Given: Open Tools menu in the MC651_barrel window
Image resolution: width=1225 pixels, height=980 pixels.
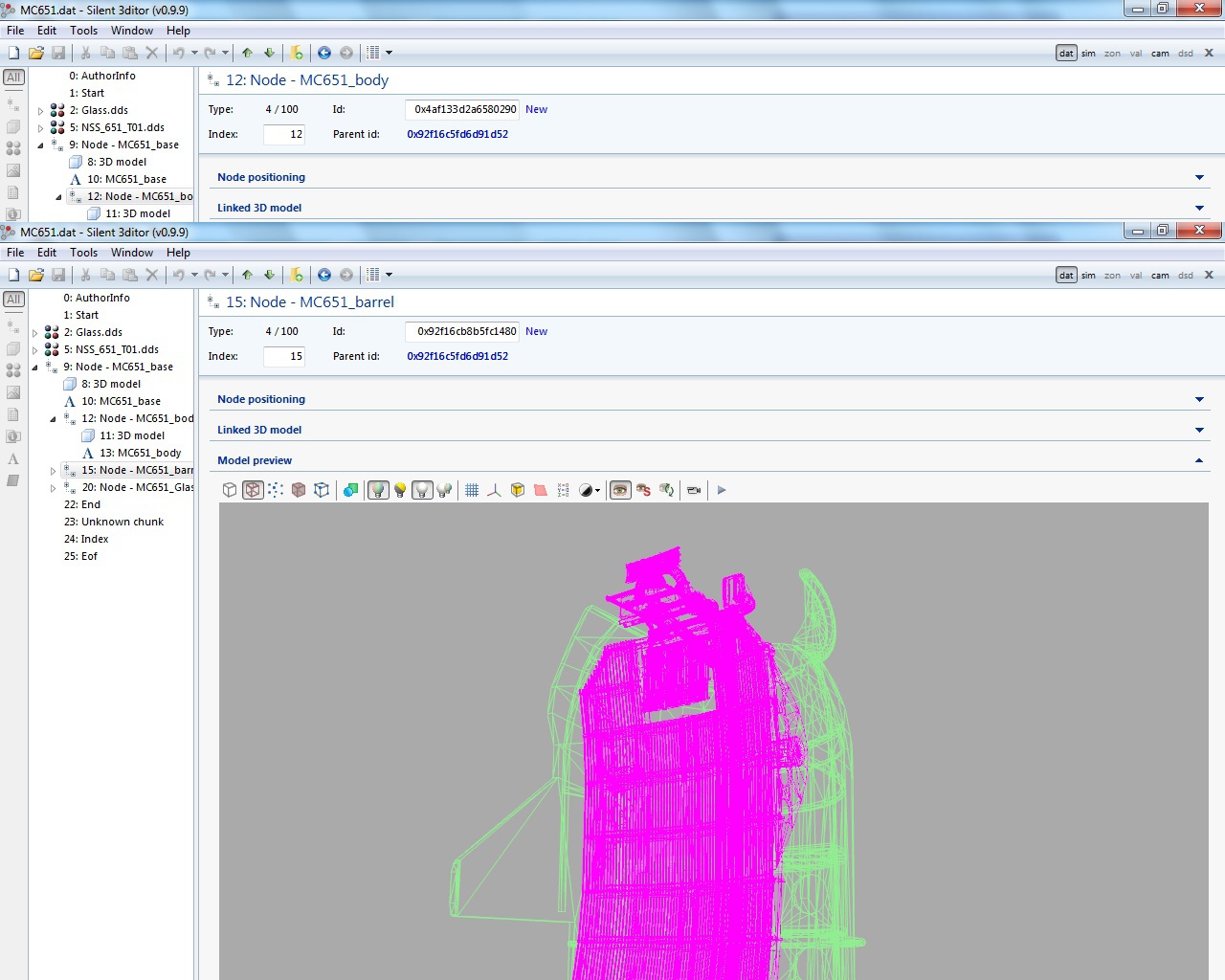Looking at the screenshot, I should point(83,253).
